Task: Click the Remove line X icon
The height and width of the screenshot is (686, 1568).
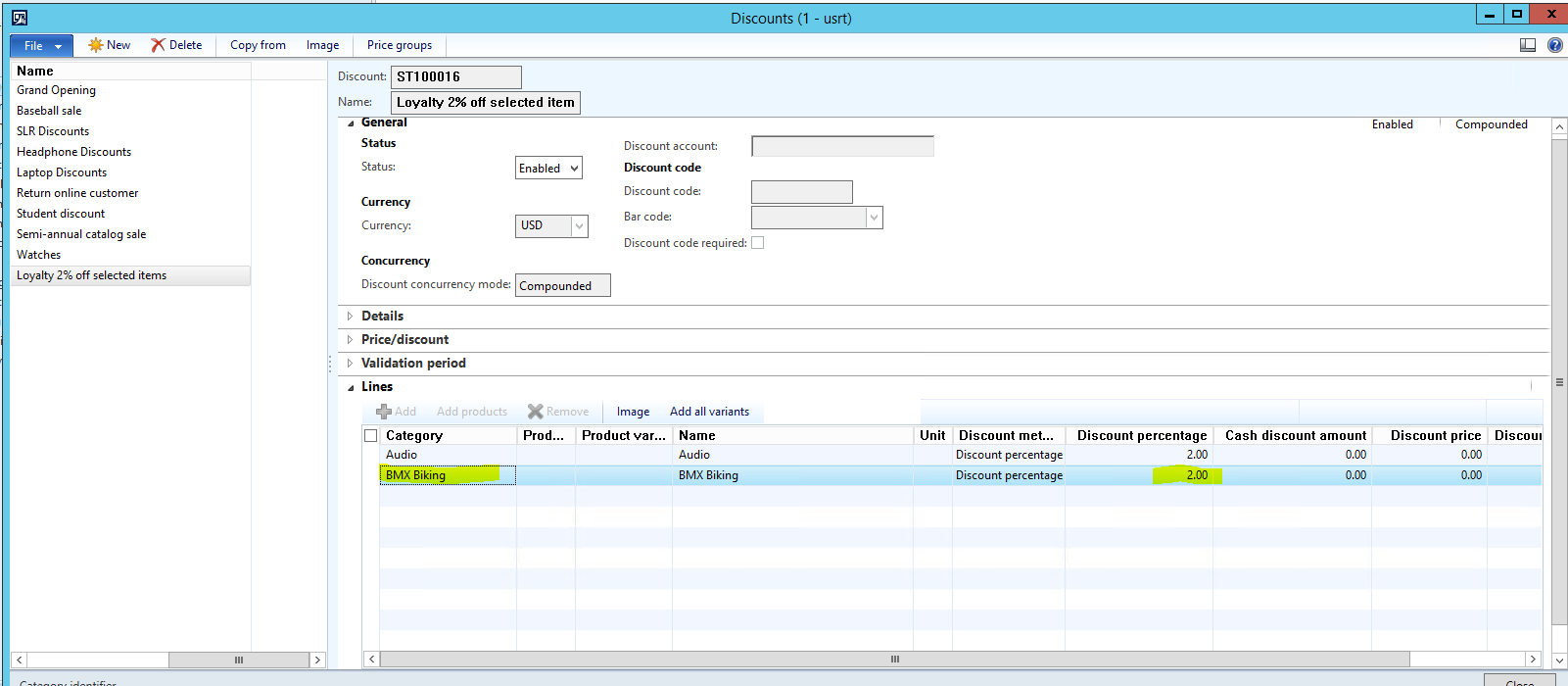Action: click(x=535, y=412)
